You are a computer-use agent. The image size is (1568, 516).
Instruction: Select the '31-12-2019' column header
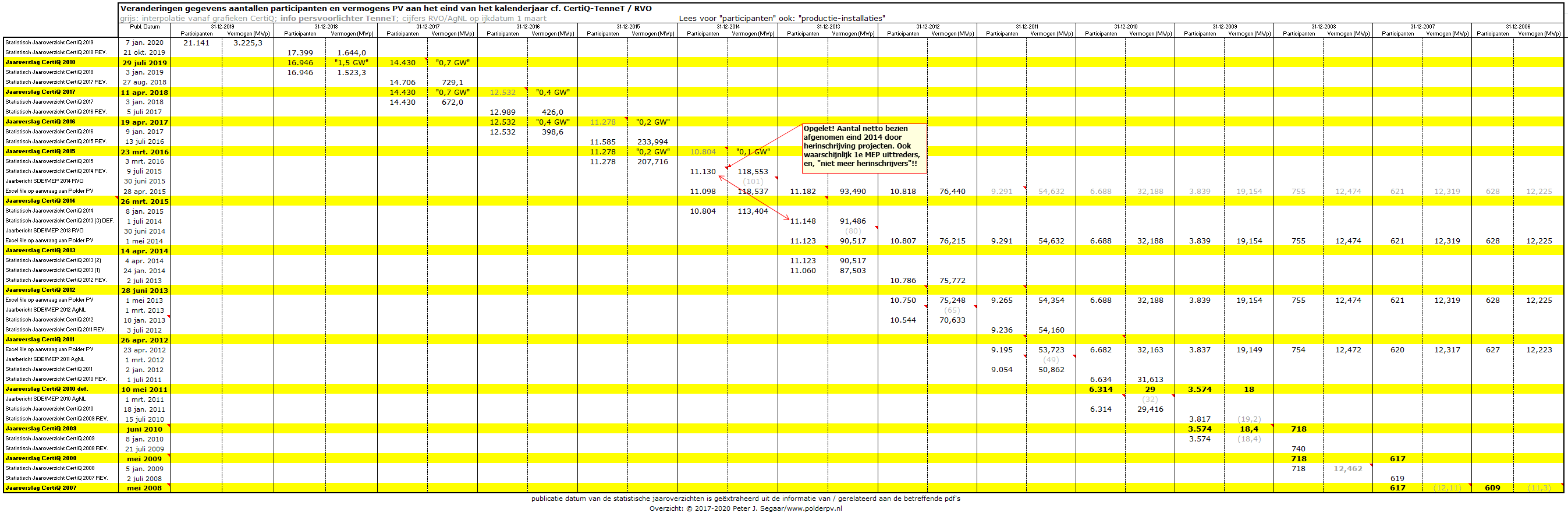point(222,27)
